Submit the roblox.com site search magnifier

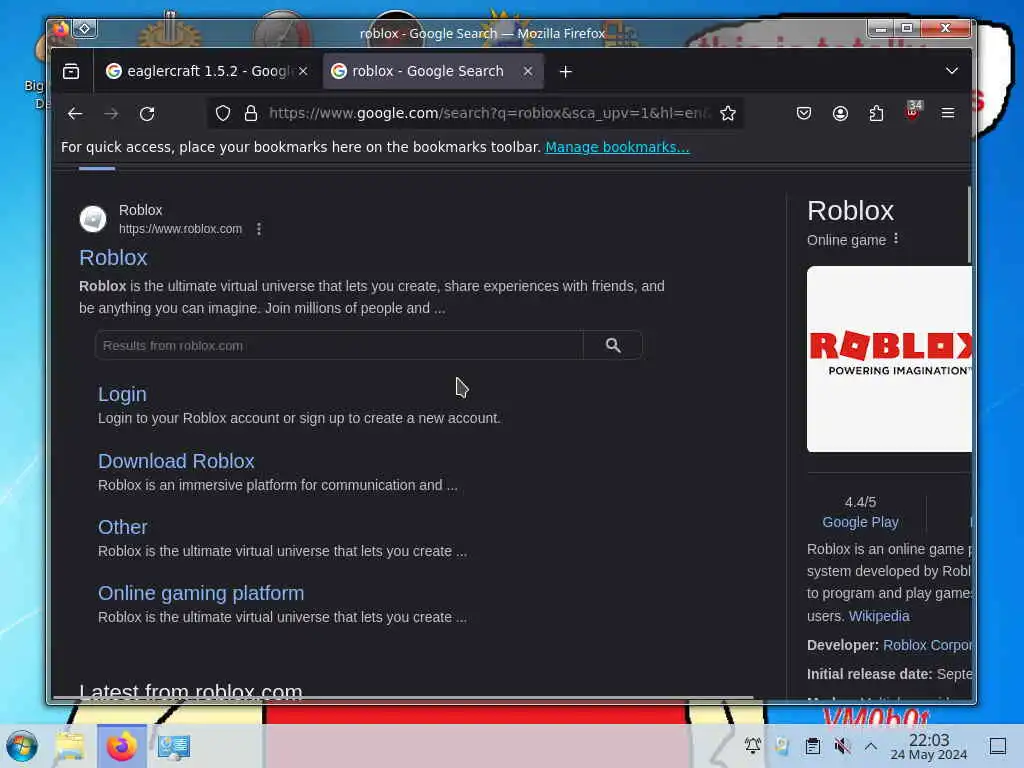coord(613,345)
